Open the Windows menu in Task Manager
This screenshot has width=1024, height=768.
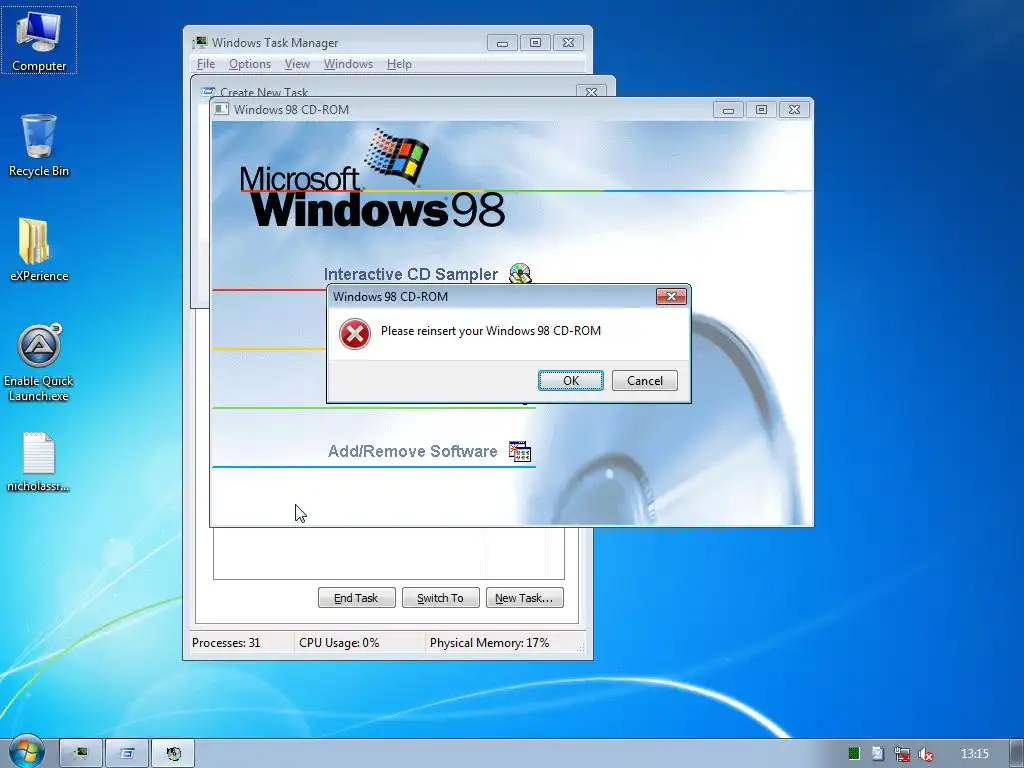348,64
